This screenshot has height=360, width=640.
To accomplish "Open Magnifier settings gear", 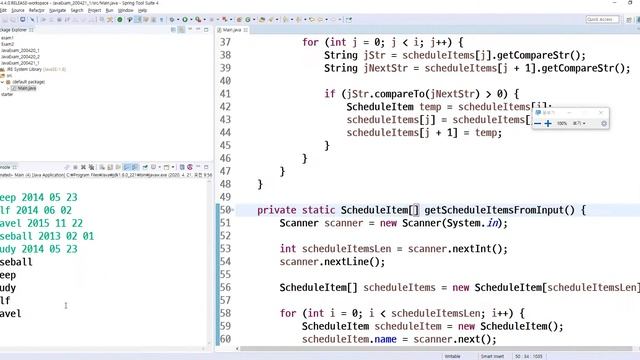I will (x=604, y=123).
